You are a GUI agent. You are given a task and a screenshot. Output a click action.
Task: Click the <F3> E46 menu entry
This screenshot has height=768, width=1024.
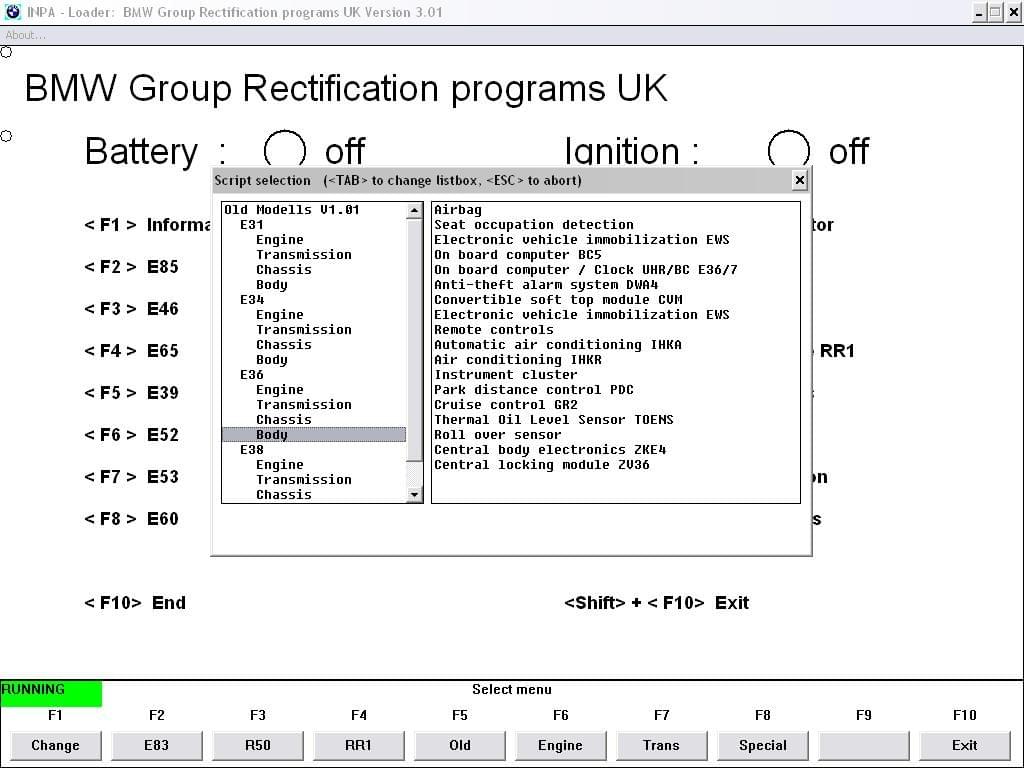(x=131, y=308)
